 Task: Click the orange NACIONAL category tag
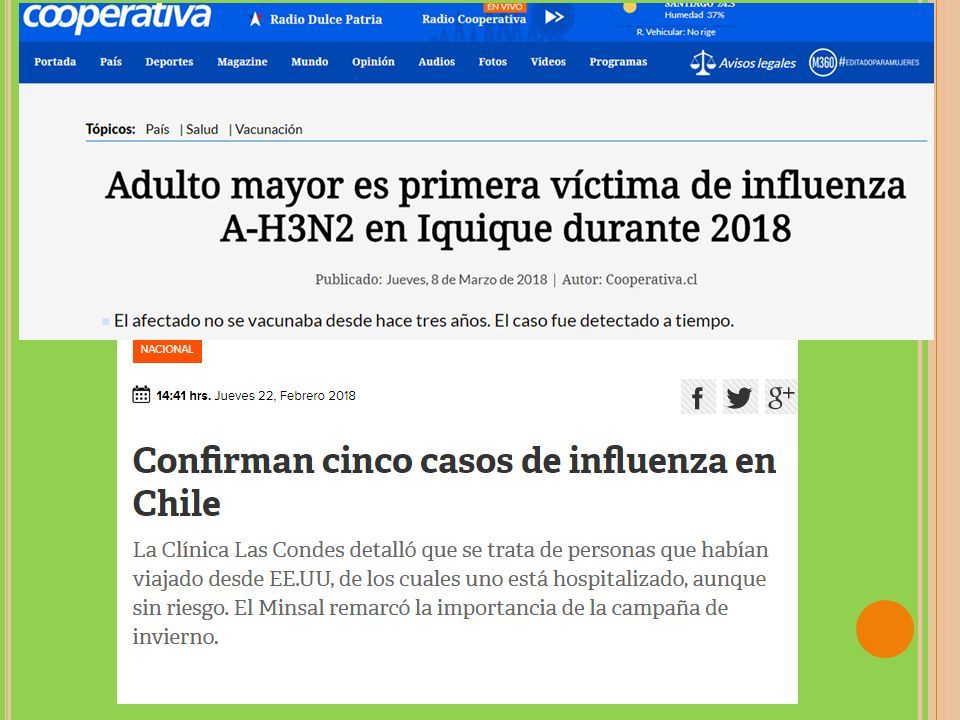167,350
